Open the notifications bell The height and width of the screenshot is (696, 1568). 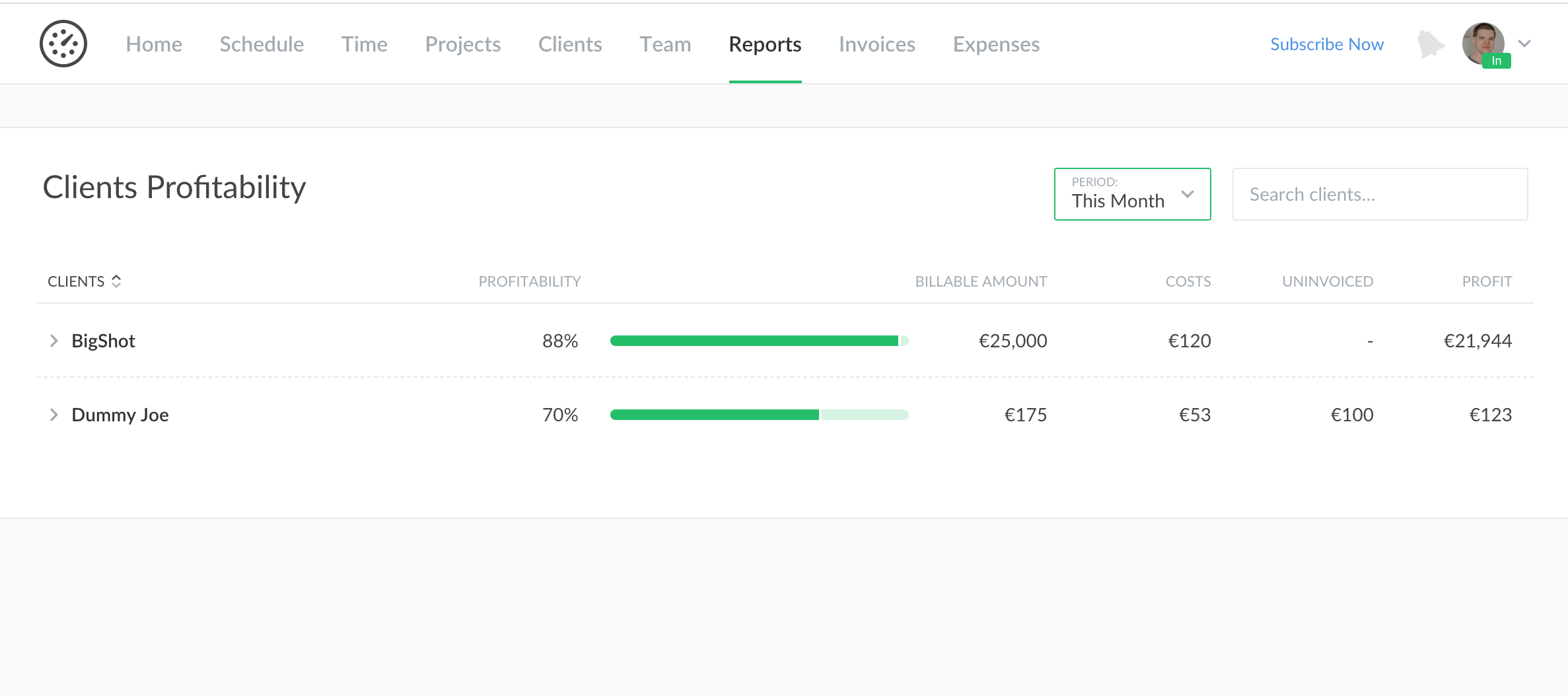(x=1430, y=44)
